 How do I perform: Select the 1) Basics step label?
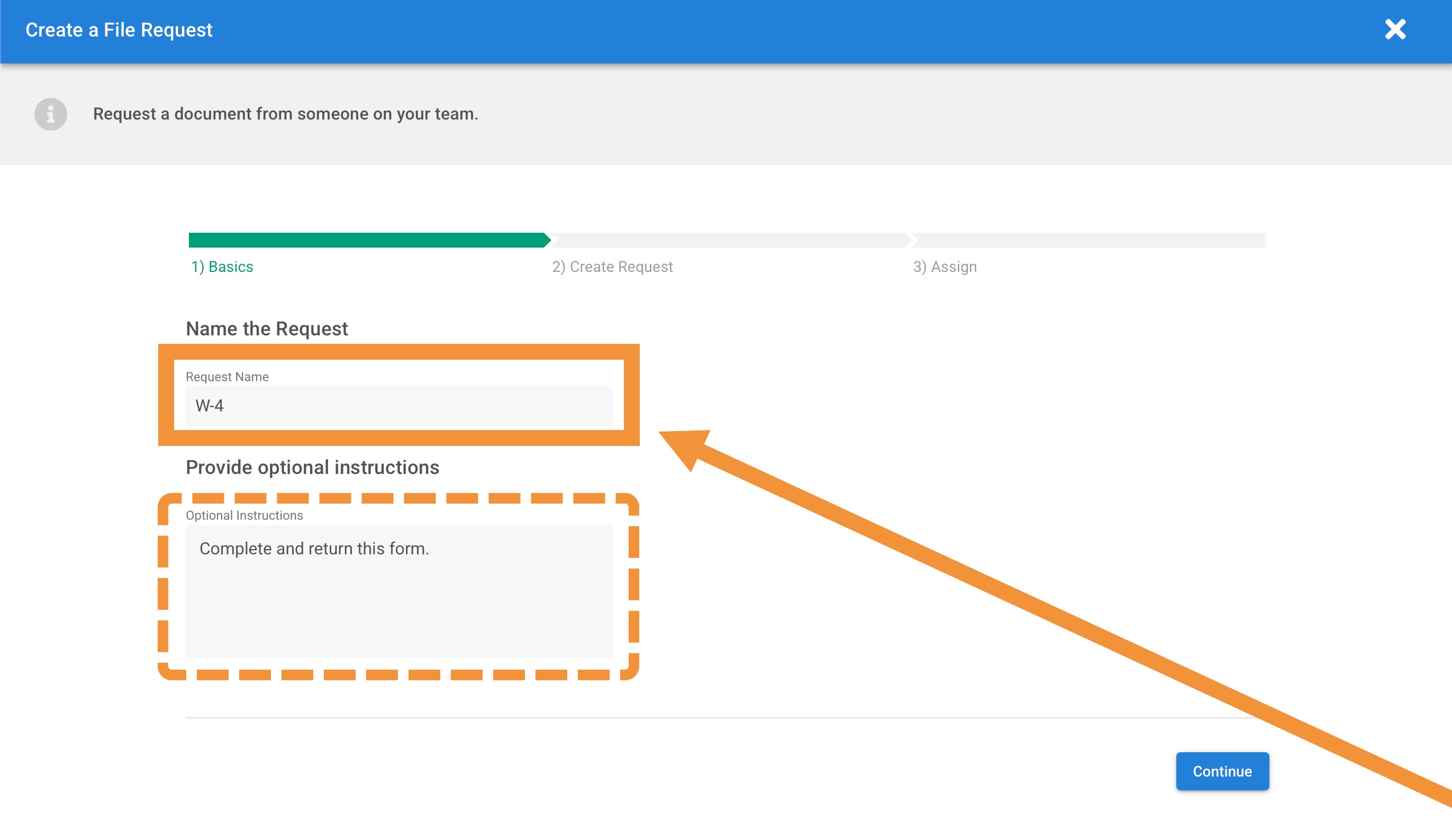click(222, 267)
